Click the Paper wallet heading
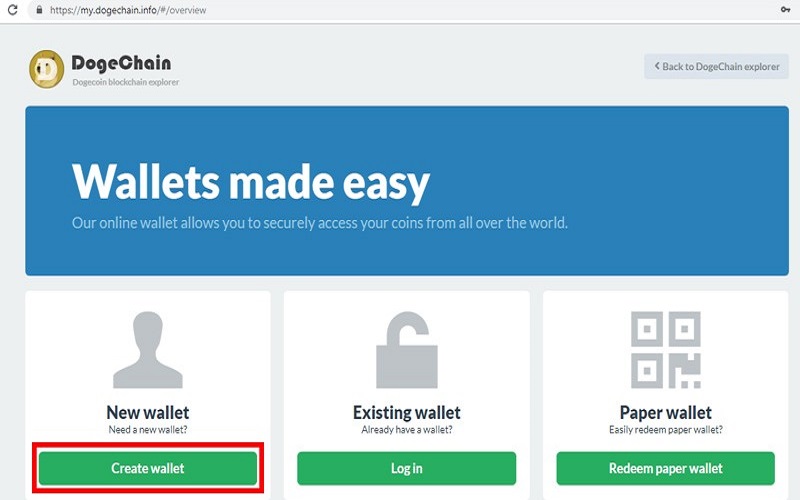Viewport: 800px width, 500px height. (x=666, y=412)
